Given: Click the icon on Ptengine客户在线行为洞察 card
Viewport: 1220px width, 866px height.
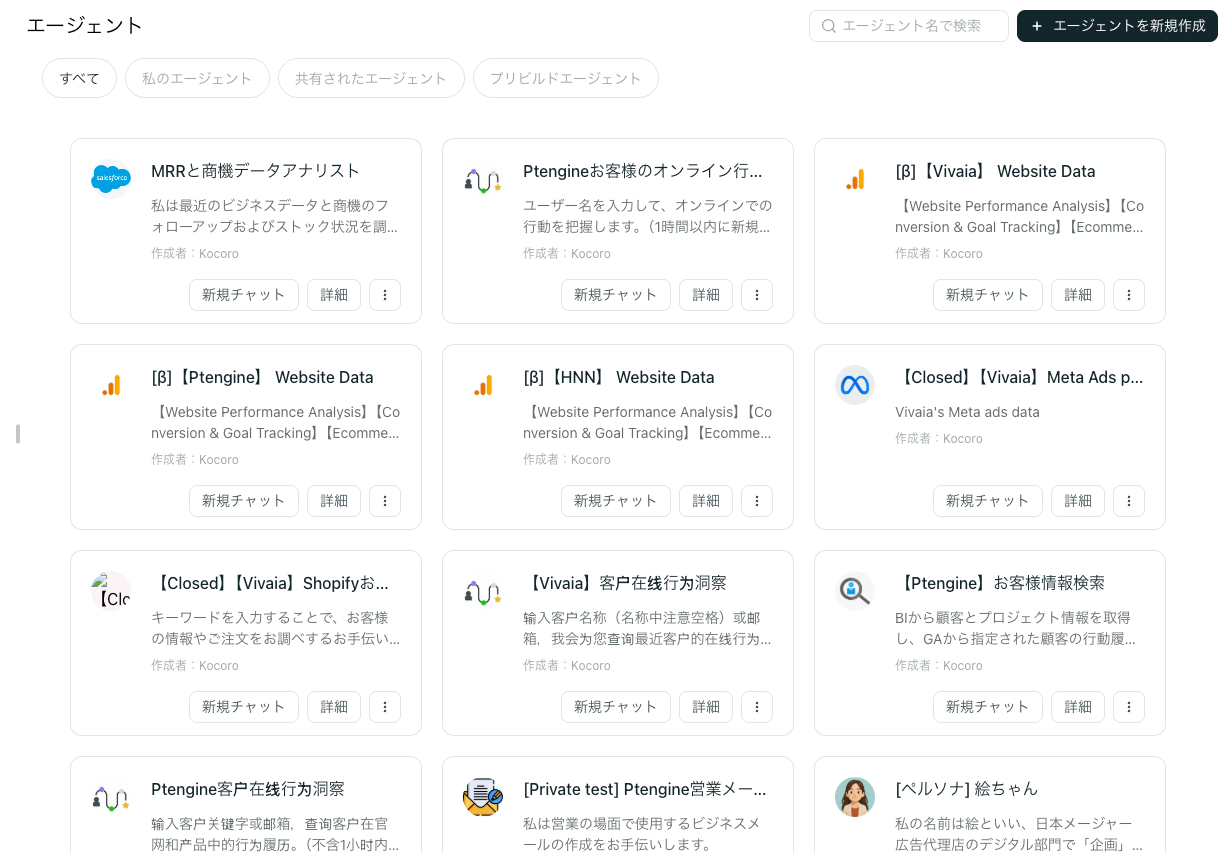Looking at the screenshot, I should [111, 797].
